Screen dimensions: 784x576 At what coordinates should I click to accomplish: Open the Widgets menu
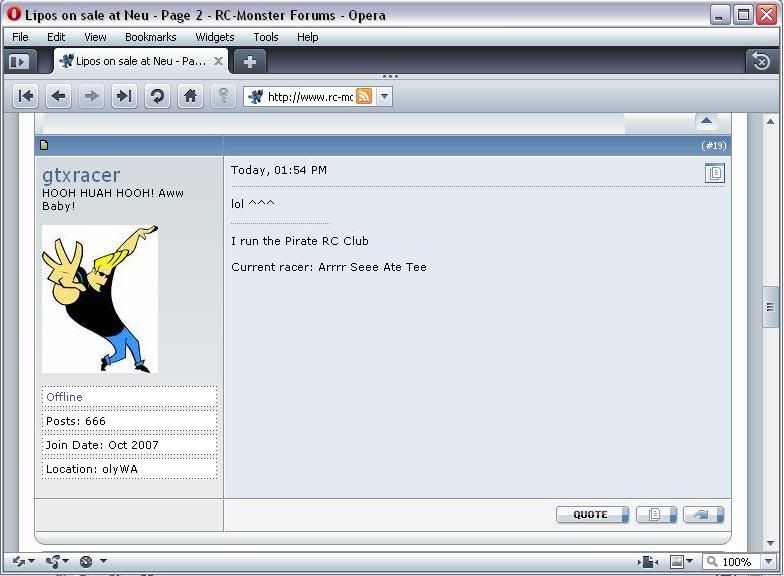(x=214, y=37)
